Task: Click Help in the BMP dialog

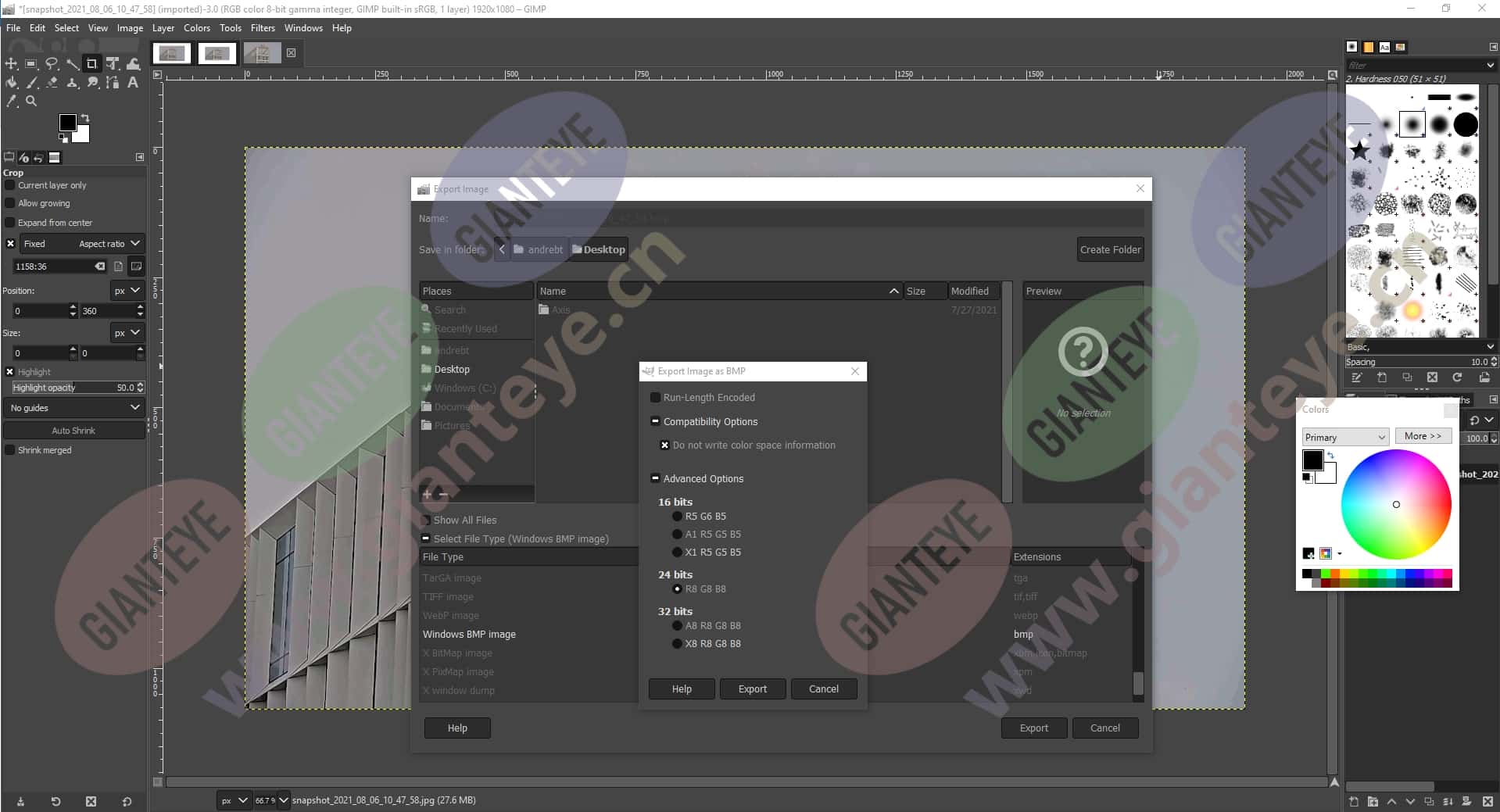Action: (682, 689)
